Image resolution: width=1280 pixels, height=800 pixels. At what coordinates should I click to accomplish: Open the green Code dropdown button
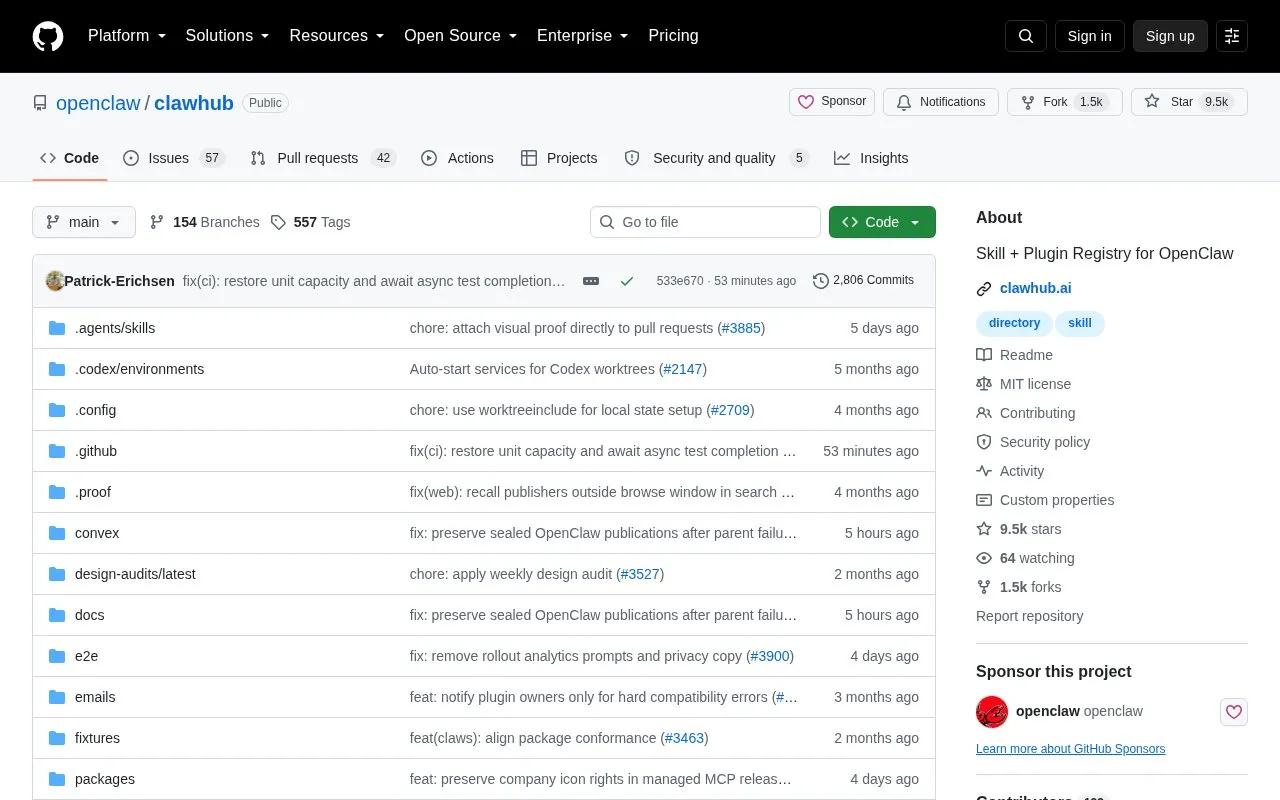tap(882, 222)
